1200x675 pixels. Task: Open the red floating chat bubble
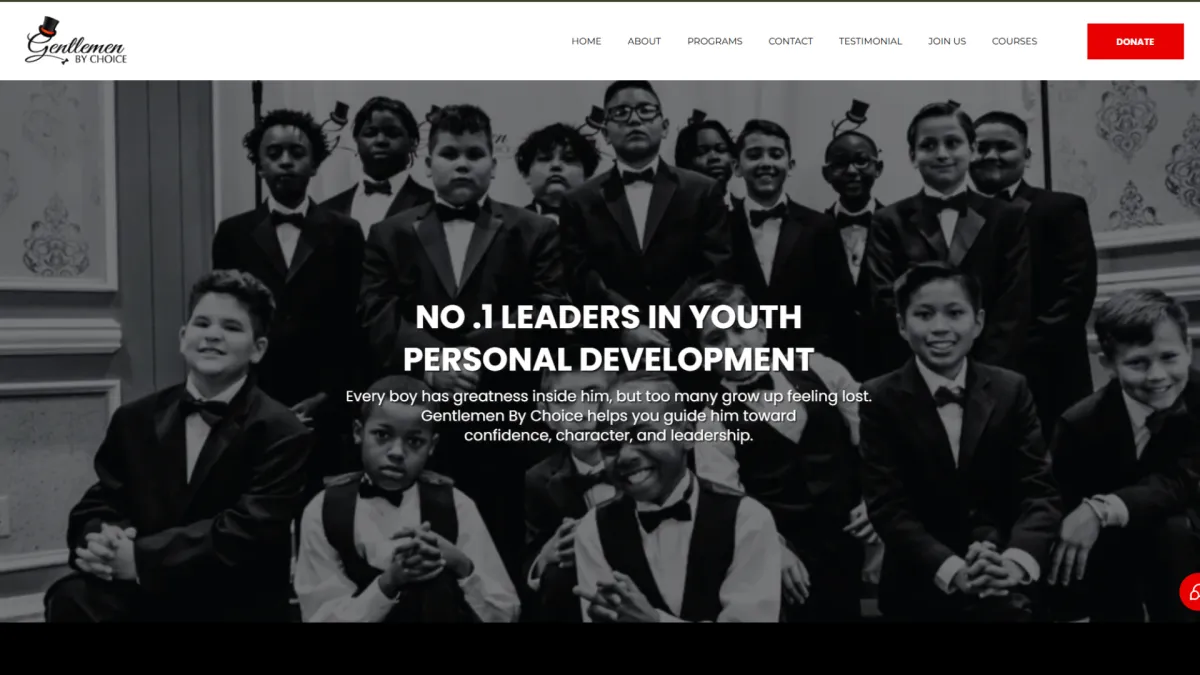(x=1190, y=592)
